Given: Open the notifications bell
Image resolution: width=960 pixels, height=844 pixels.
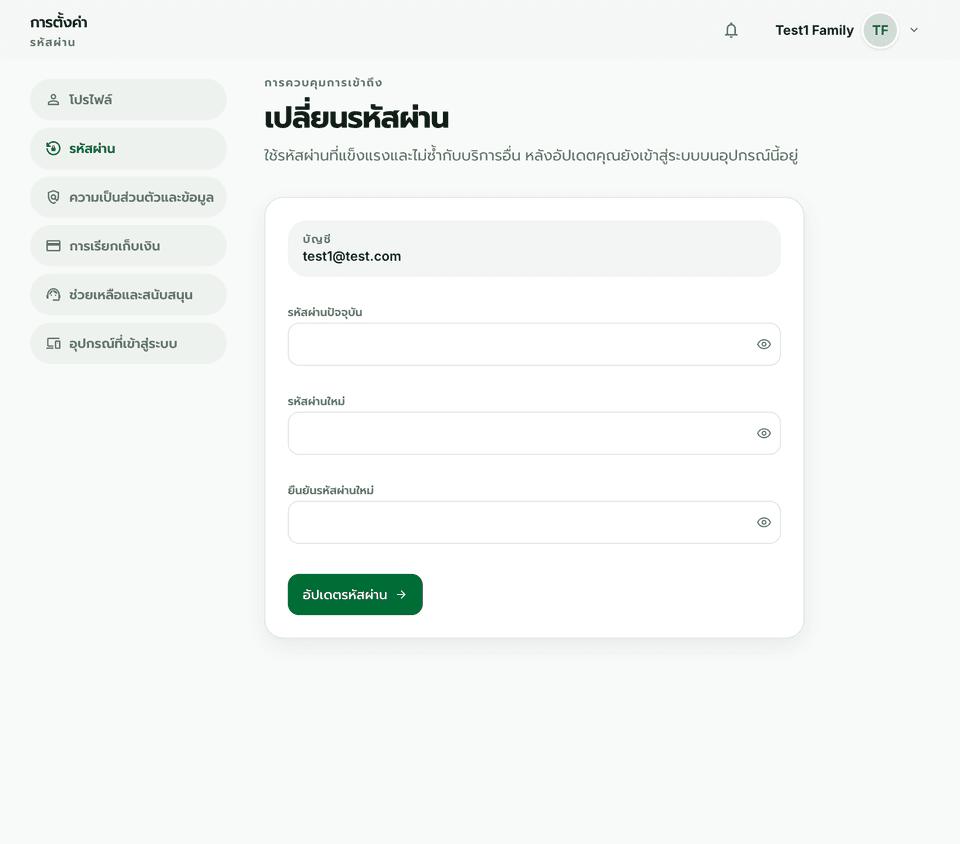Looking at the screenshot, I should (731, 30).
